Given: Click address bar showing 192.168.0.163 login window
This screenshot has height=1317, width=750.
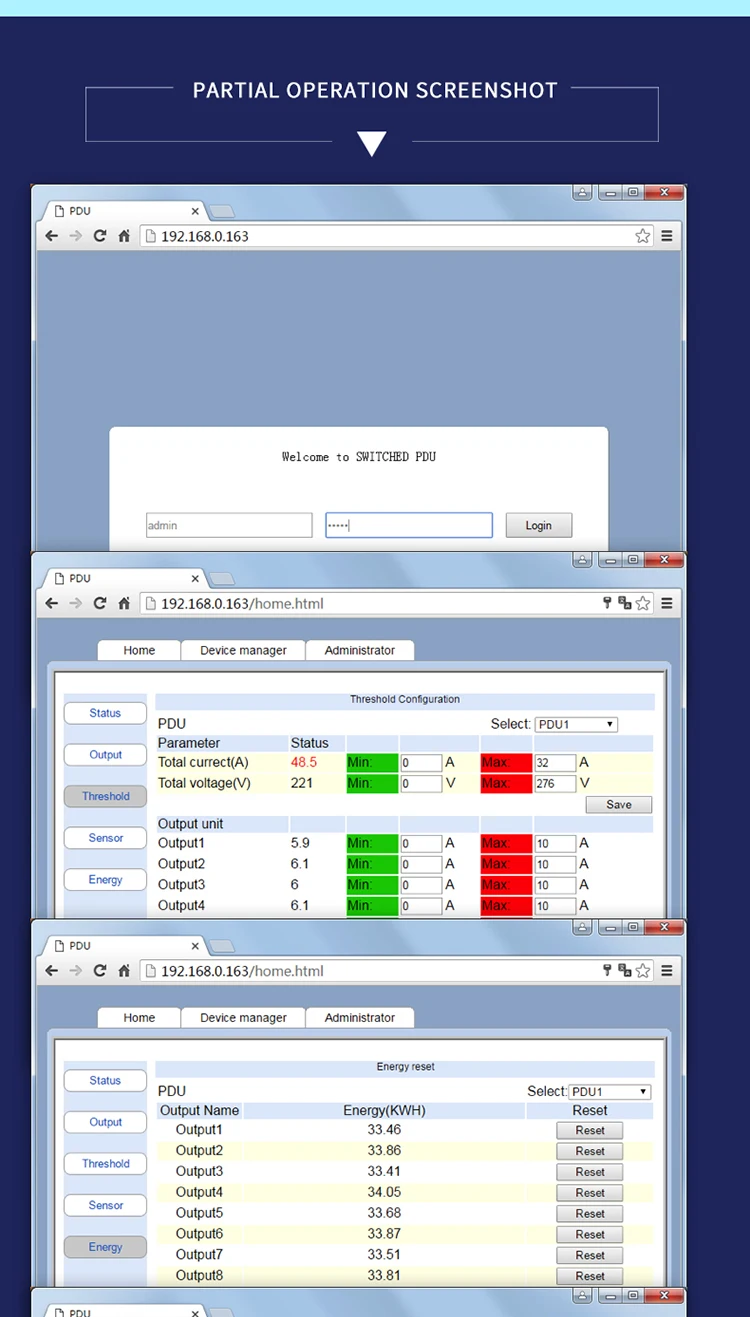Looking at the screenshot, I should pos(397,236).
